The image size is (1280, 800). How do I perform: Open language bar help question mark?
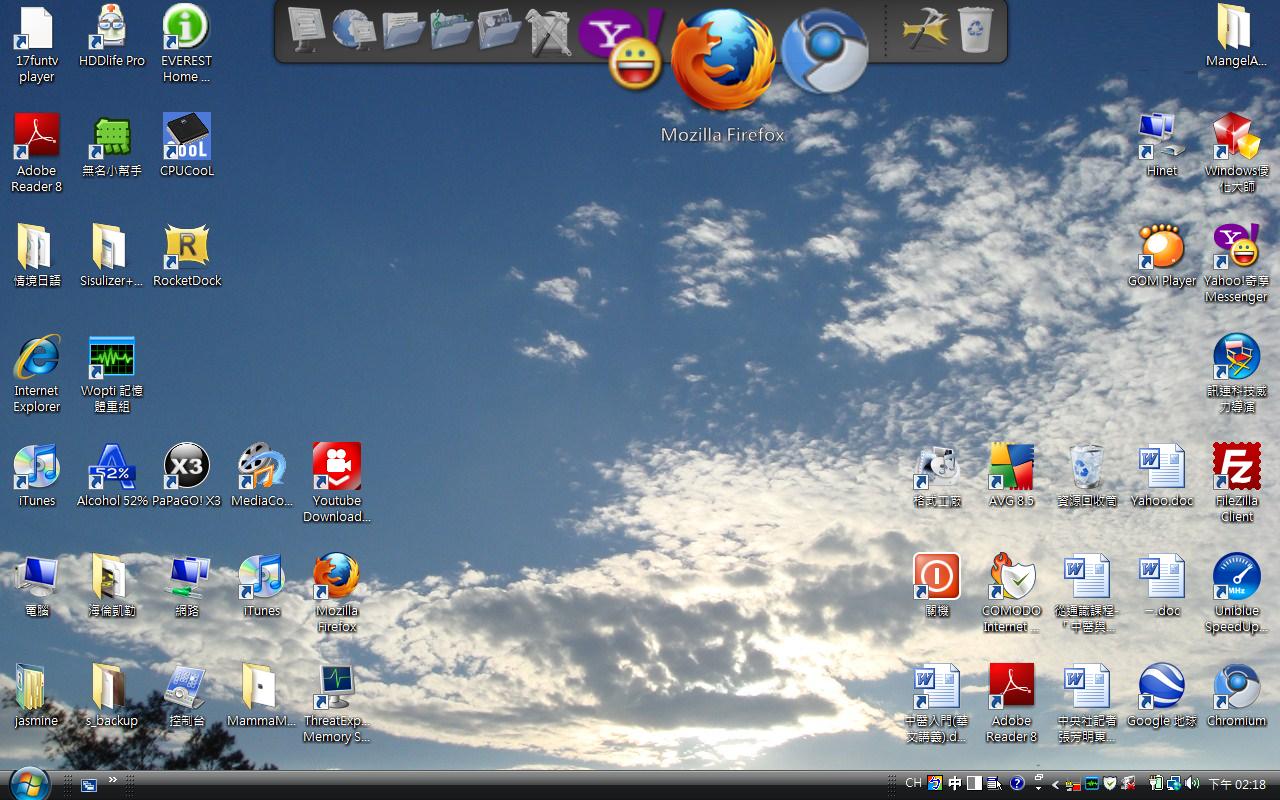(1017, 784)
